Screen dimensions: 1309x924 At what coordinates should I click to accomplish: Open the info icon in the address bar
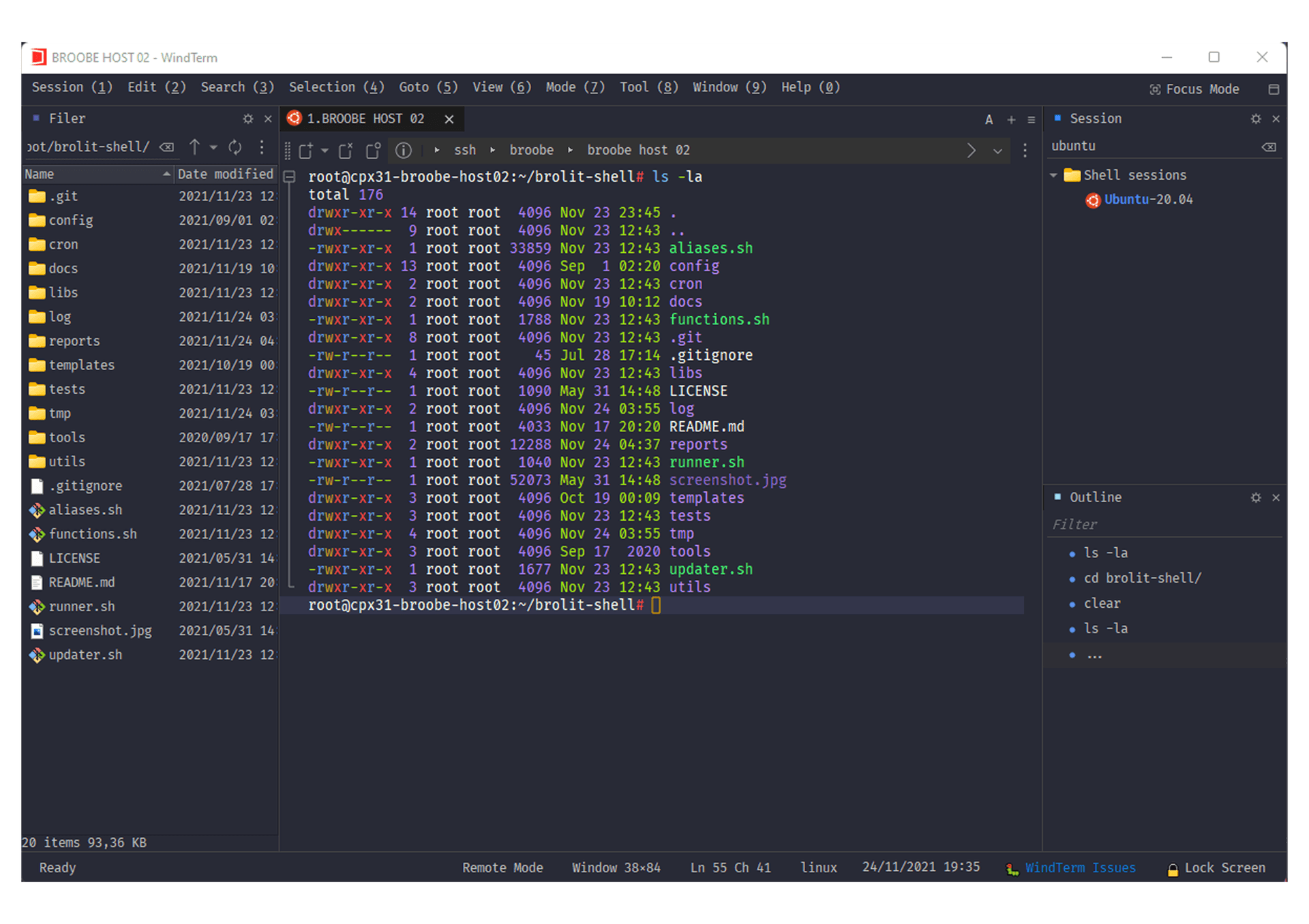pos(404,151)
